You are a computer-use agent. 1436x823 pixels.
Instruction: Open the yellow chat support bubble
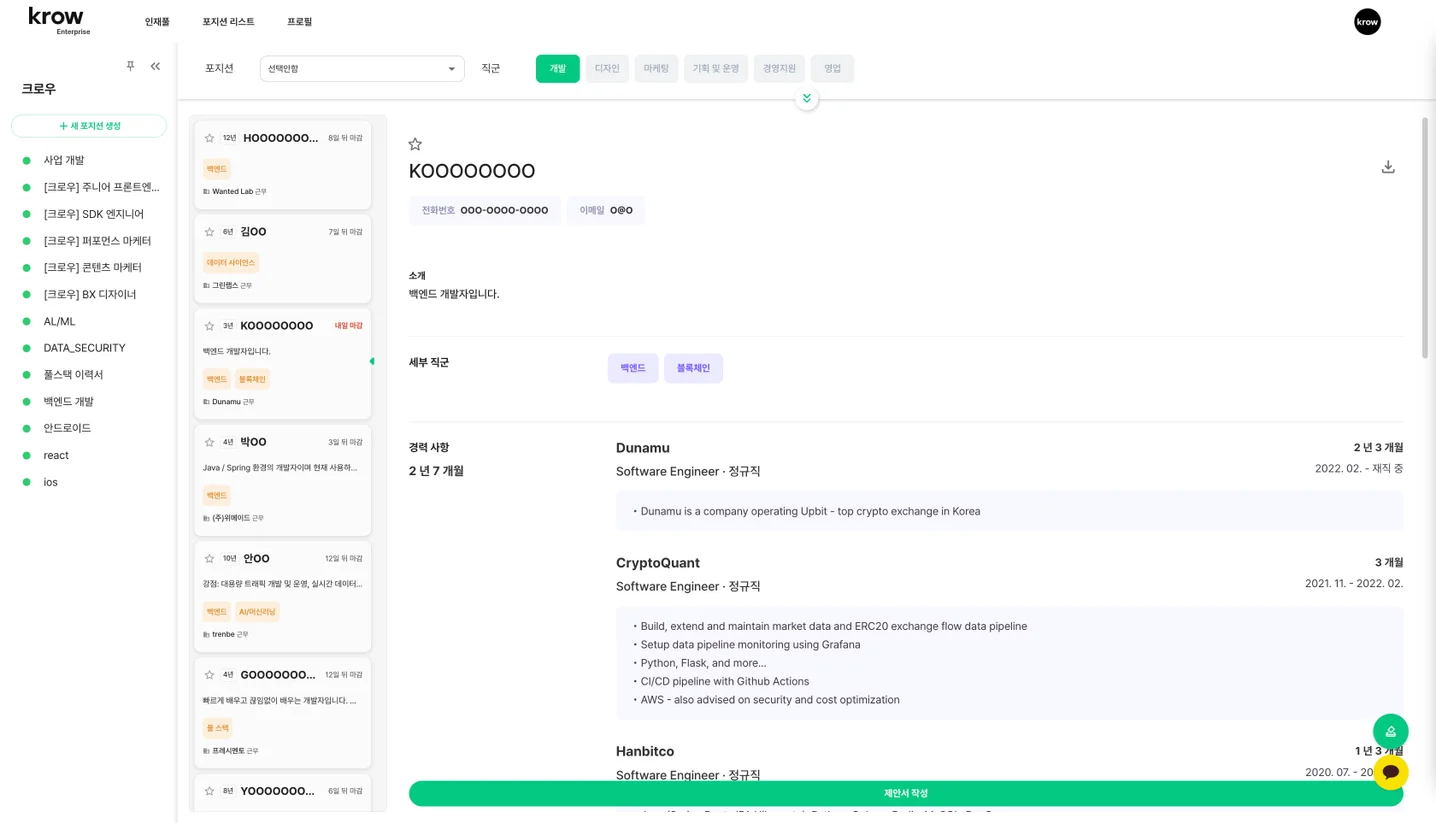tap(1390, 772)
